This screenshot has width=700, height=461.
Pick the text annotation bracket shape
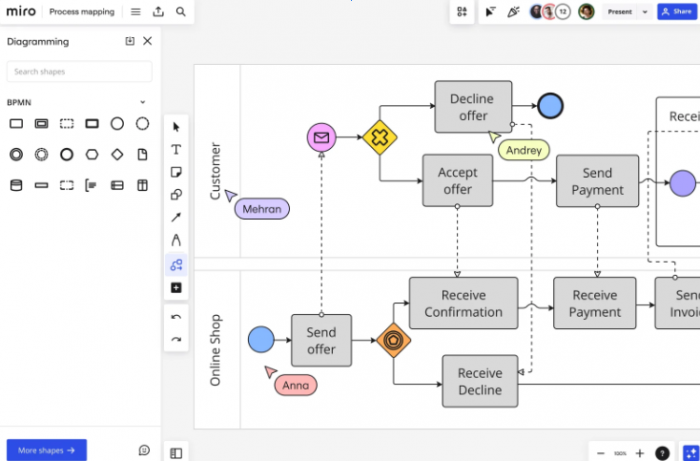tap(91, 185)
